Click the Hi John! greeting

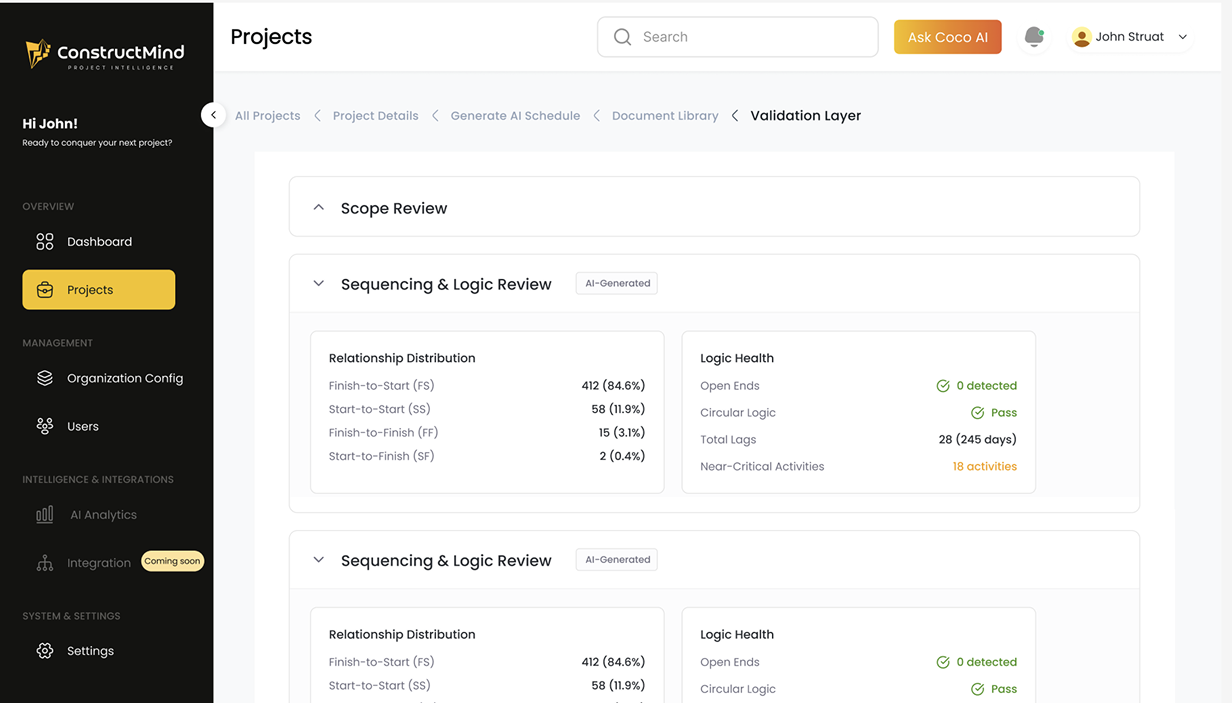(x=50, y=124)
